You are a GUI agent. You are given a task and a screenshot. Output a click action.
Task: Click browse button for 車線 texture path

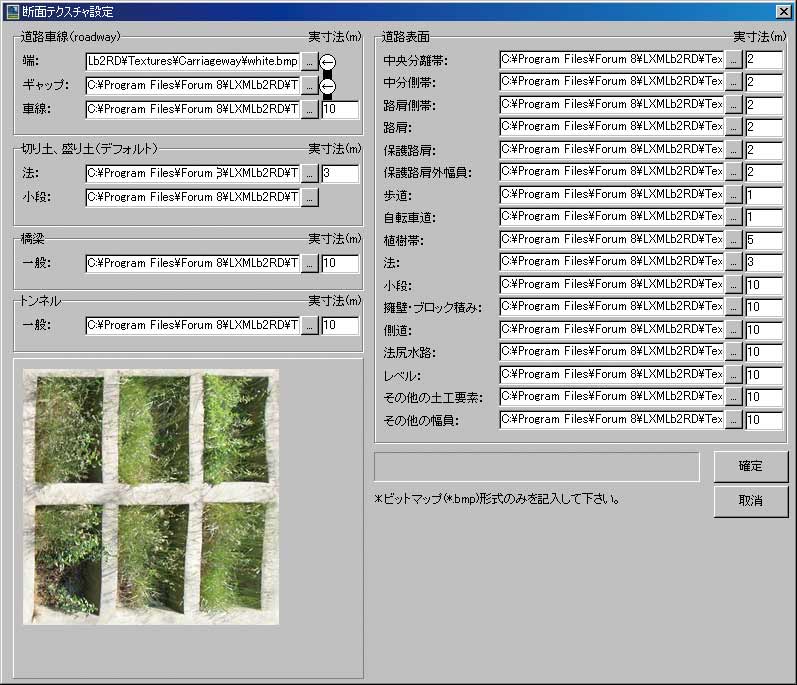[310, 109]
